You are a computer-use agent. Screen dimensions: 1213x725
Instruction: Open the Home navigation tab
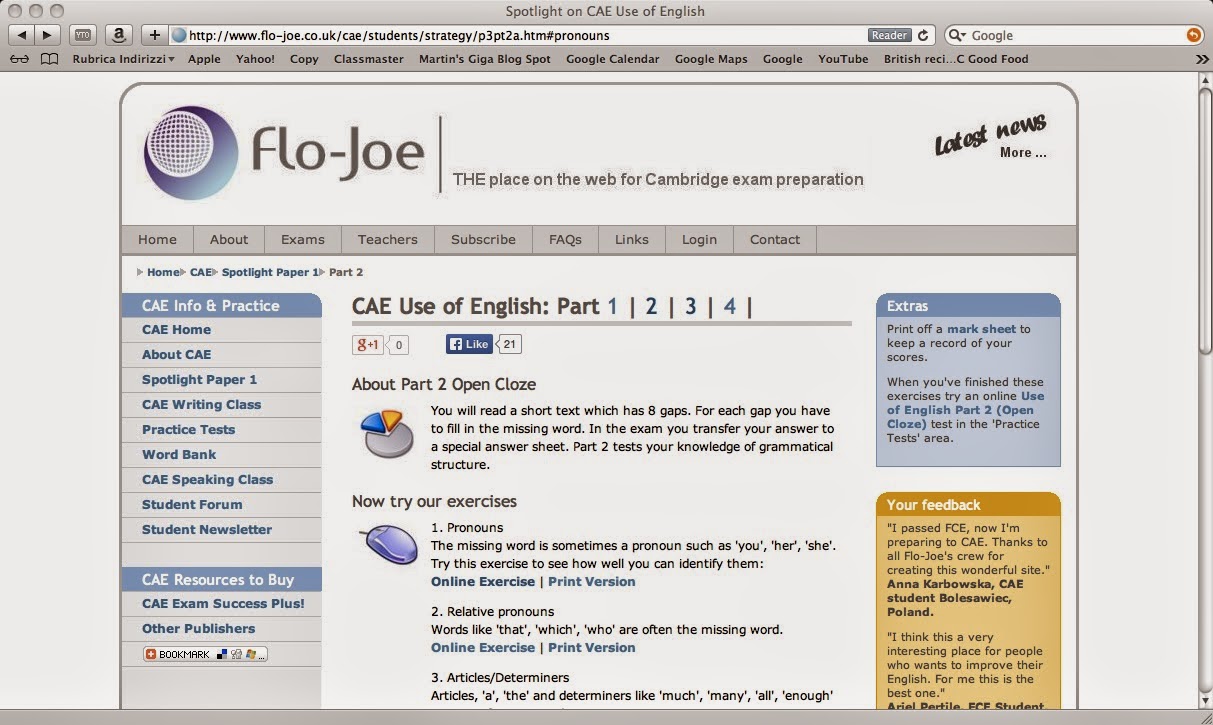(x=157, y=240)
